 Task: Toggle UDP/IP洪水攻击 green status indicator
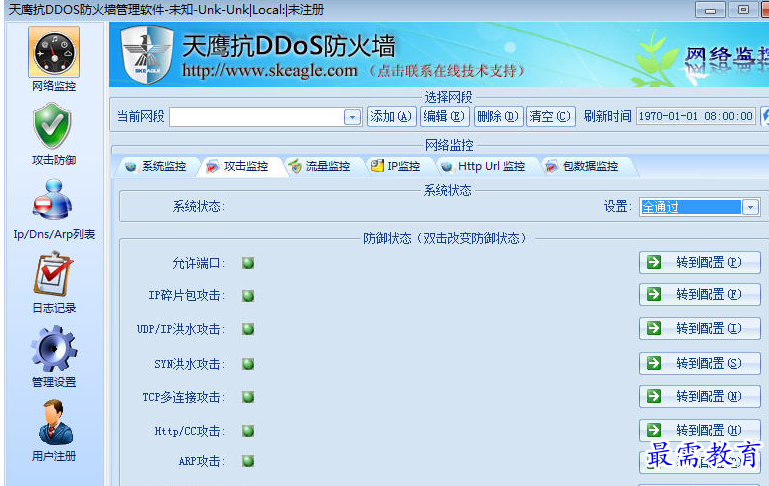[248, 329]
